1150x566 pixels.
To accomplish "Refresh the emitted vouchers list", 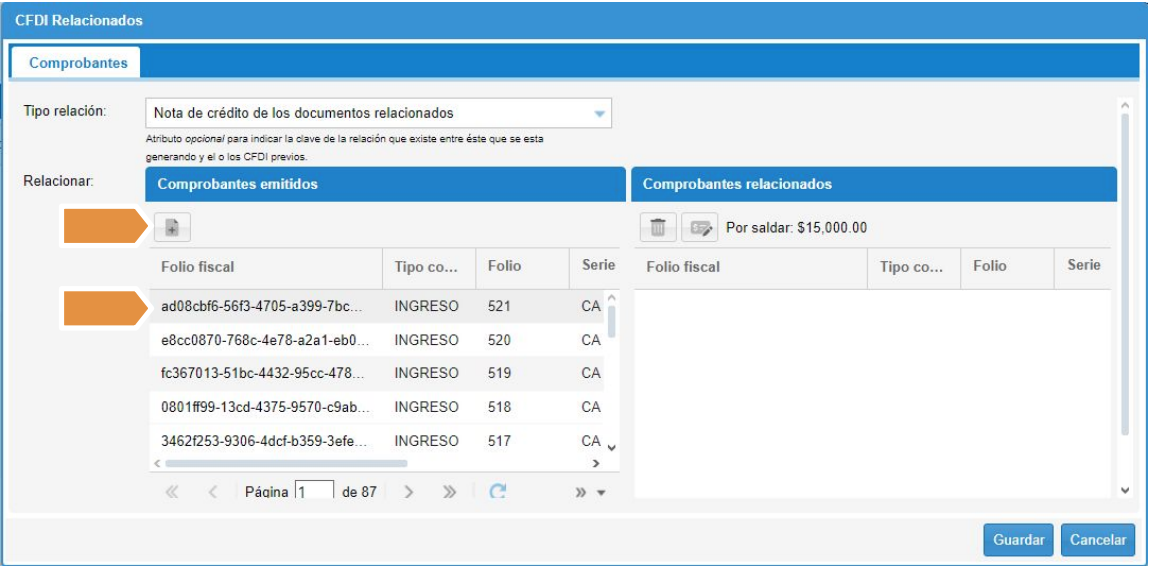I will click(498, 491).
